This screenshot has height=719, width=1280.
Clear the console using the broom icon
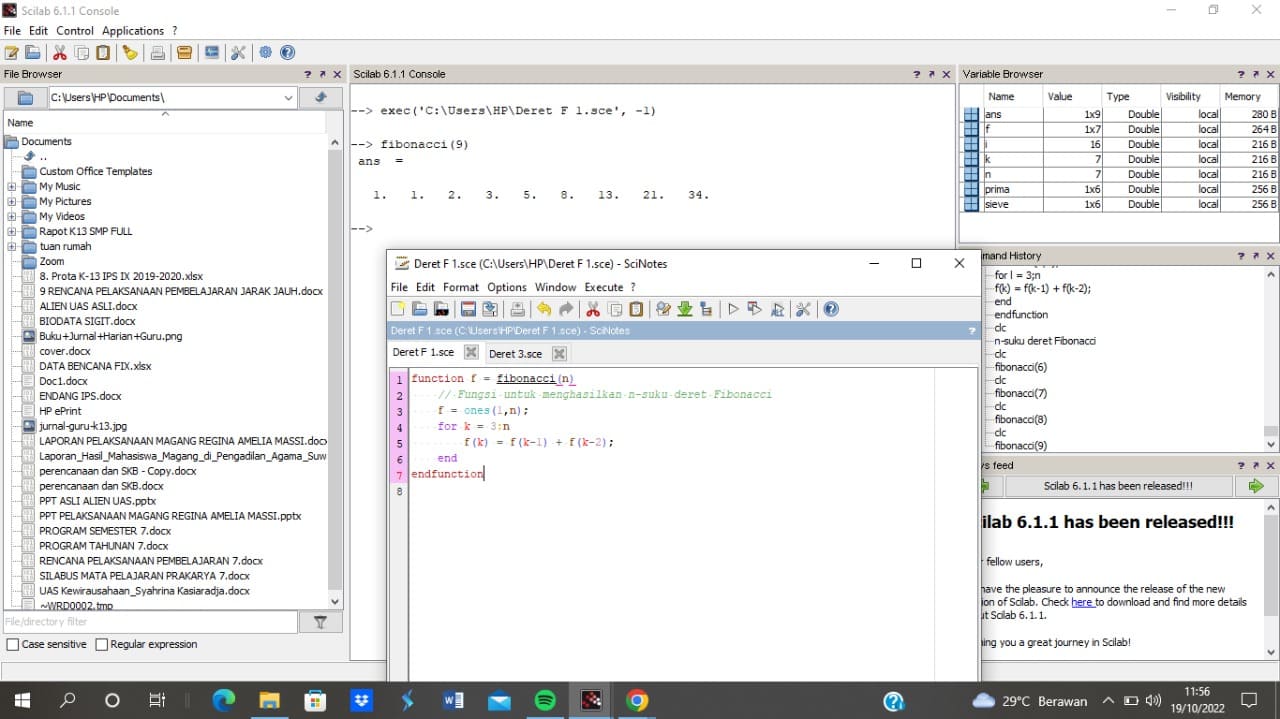[130, 53]
